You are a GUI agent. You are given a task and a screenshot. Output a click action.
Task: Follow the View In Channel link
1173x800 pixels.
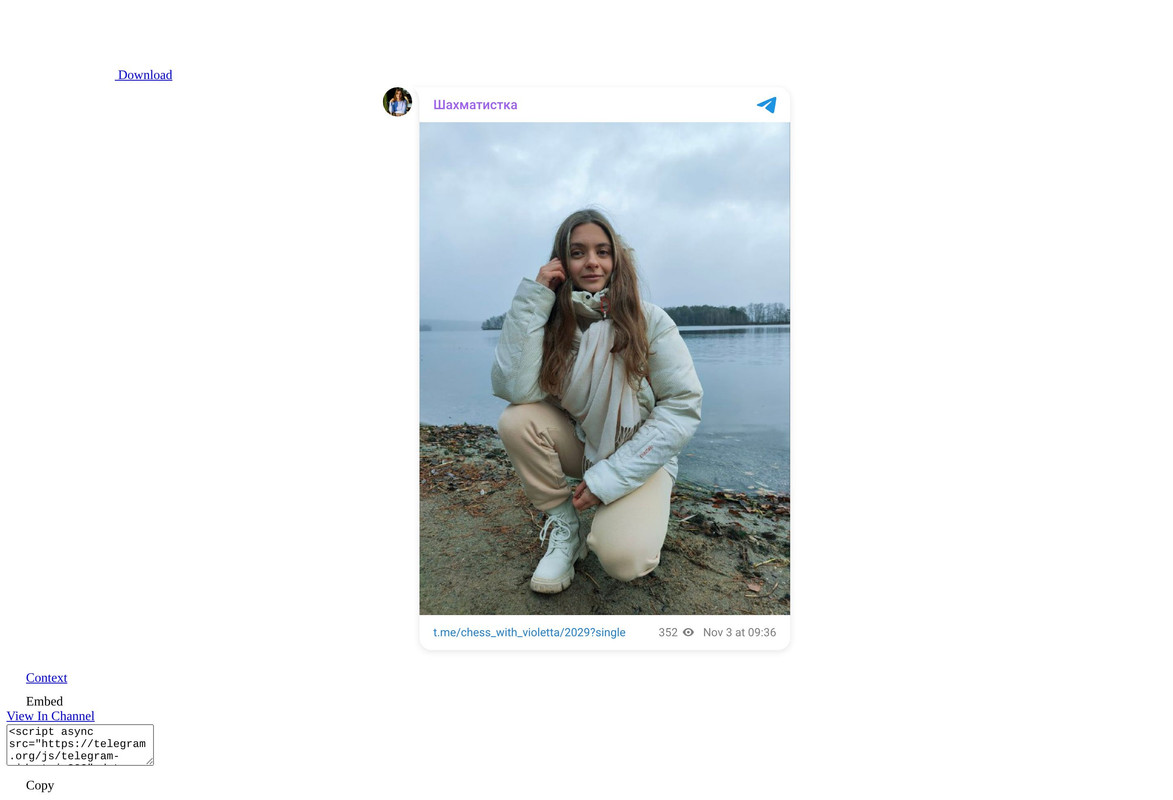click(x=51, y=716)
